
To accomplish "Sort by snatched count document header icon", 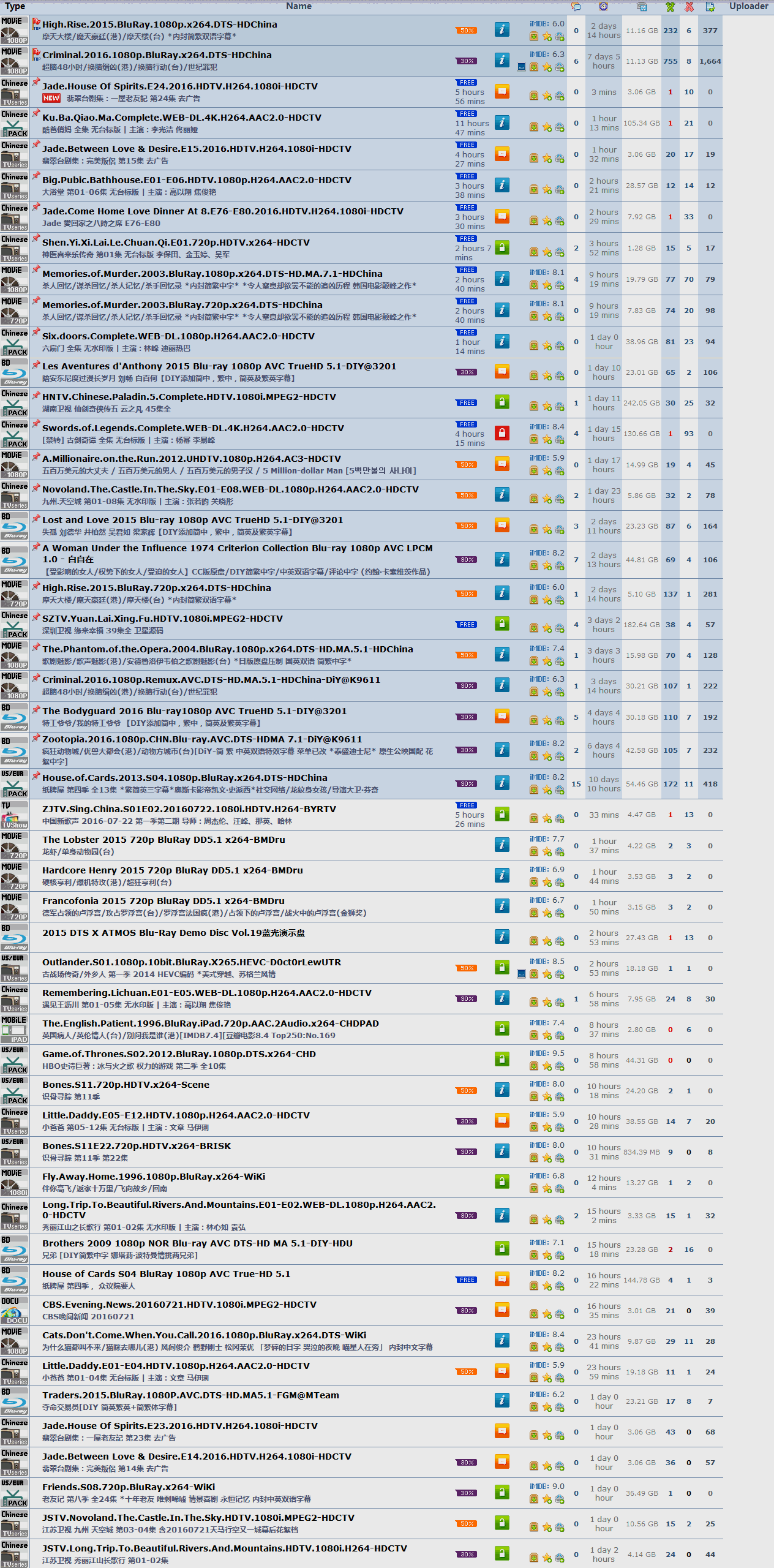I will click(x=710, y=7).
